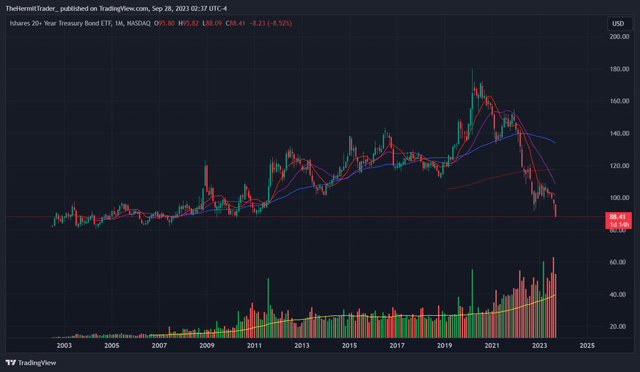Click the 2007 label on time axis

159,346
